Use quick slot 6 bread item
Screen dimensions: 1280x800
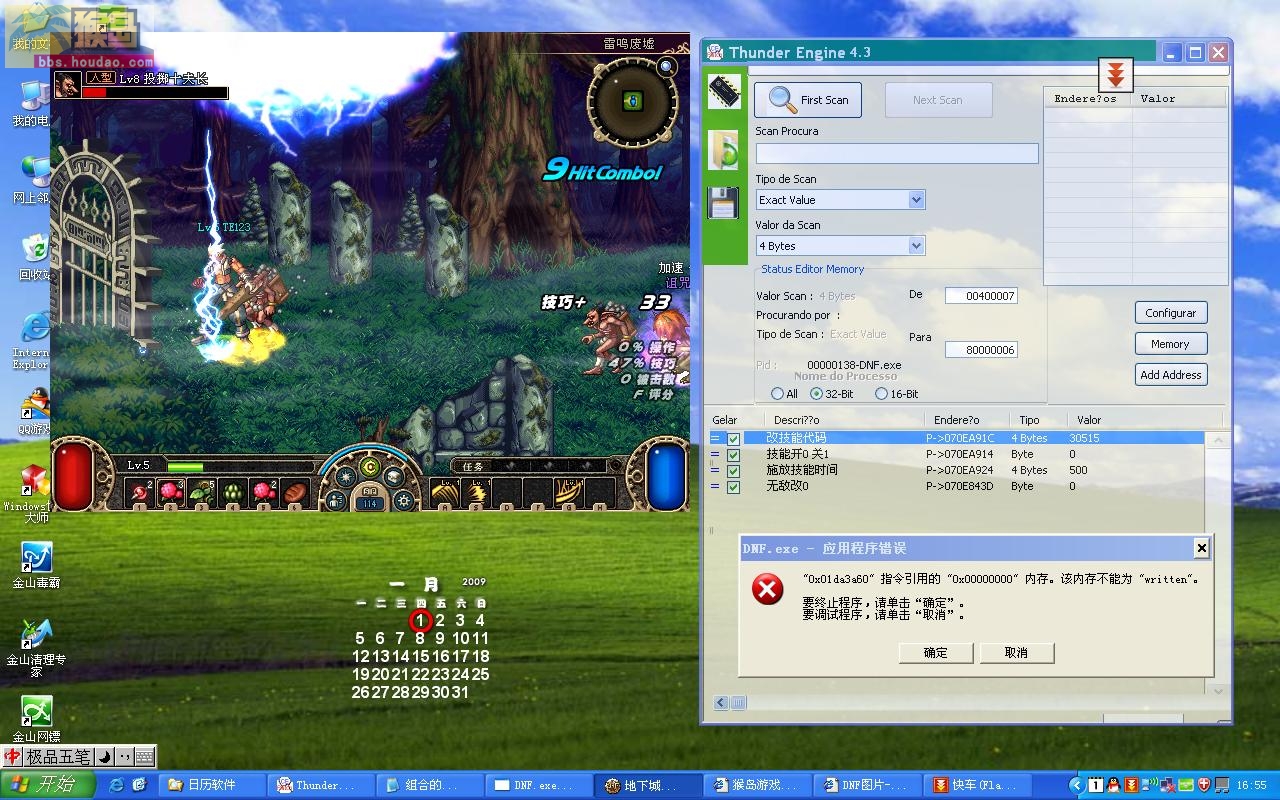point(295,493)
